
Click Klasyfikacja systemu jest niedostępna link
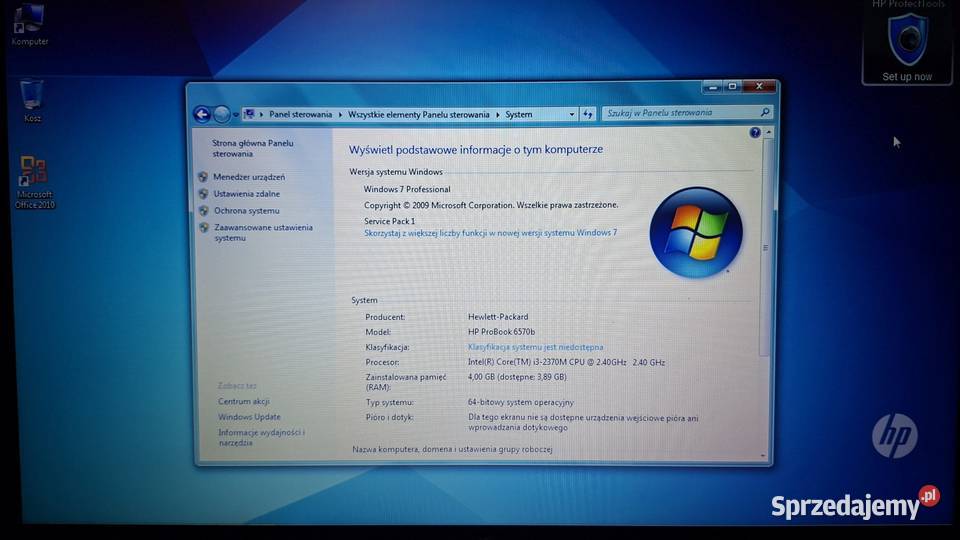(536, 347)
